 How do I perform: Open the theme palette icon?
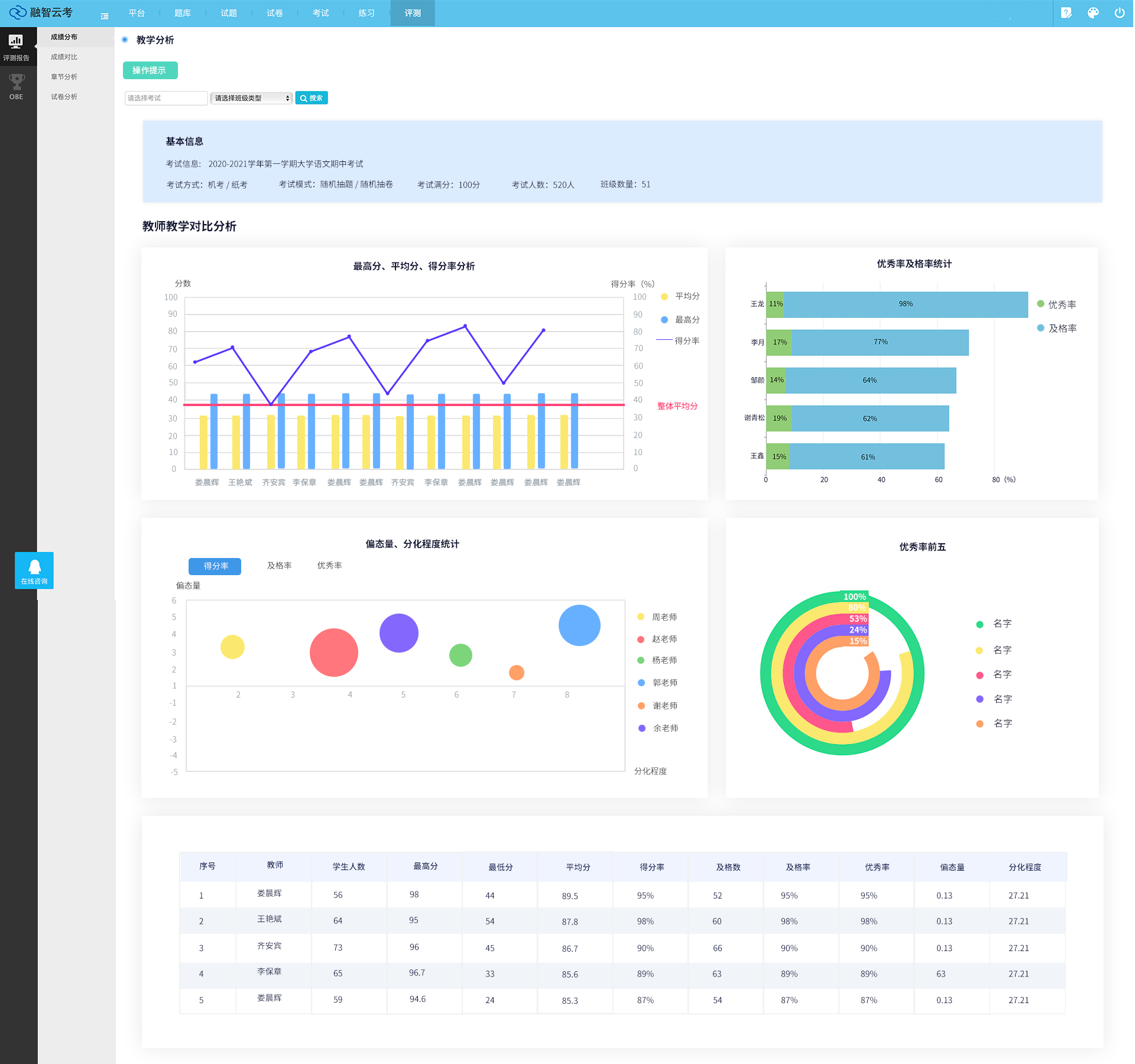pyautogui.click(x=1093, y=13)
